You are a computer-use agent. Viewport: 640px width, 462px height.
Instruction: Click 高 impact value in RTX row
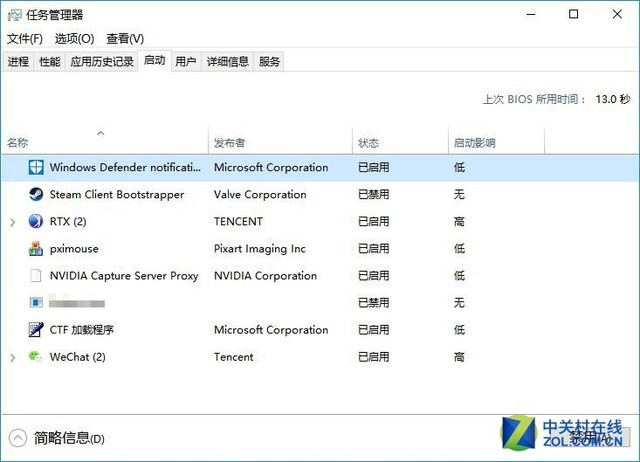[x=459, y=222]
